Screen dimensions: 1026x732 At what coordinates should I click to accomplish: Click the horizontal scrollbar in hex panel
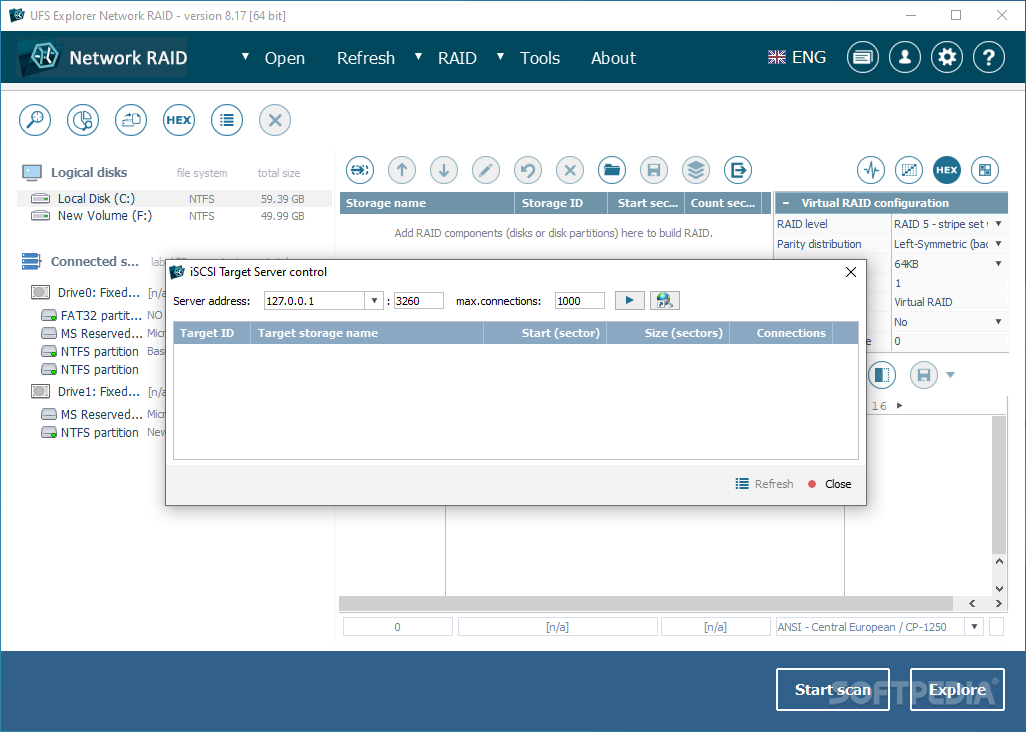coord(645,603)
